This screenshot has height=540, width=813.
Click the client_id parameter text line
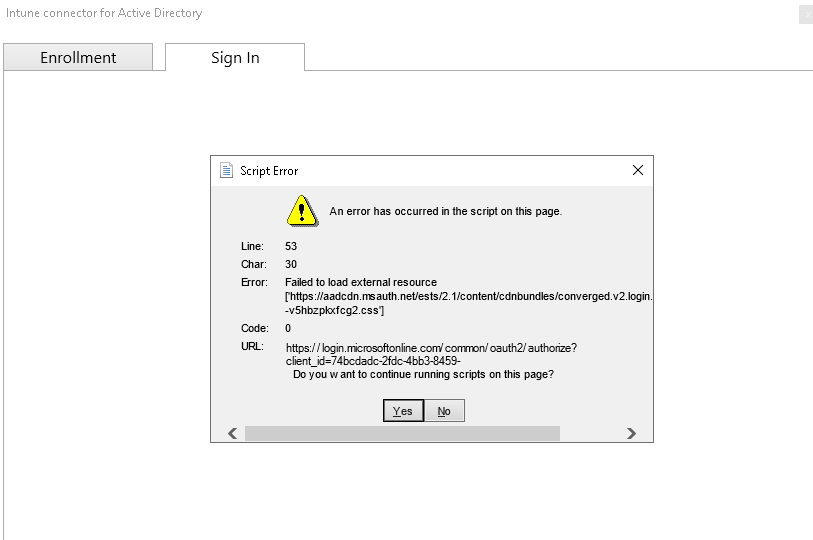[373, 361]
